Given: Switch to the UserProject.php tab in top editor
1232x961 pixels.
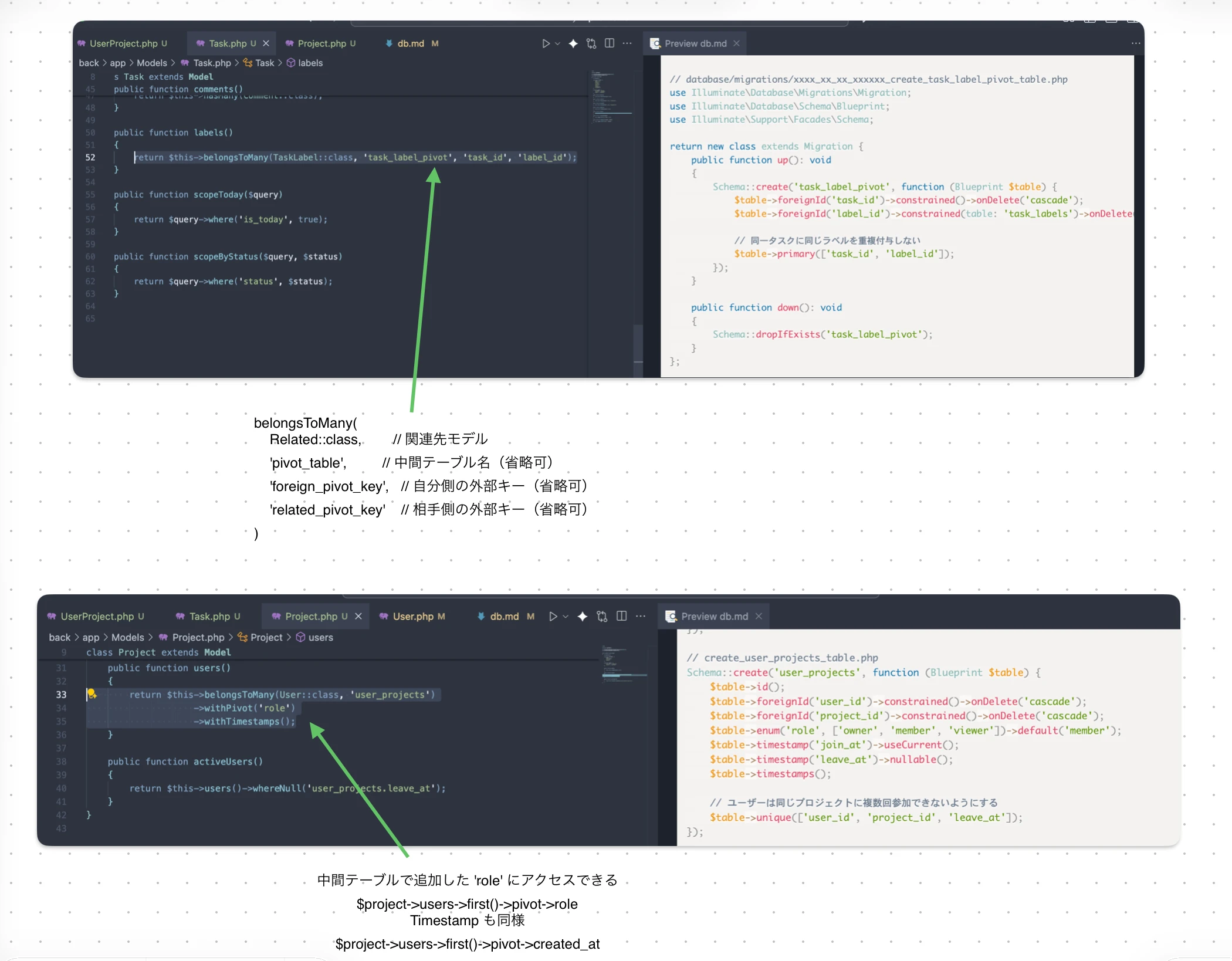Looking at the screenshot, I should [123, 43].
